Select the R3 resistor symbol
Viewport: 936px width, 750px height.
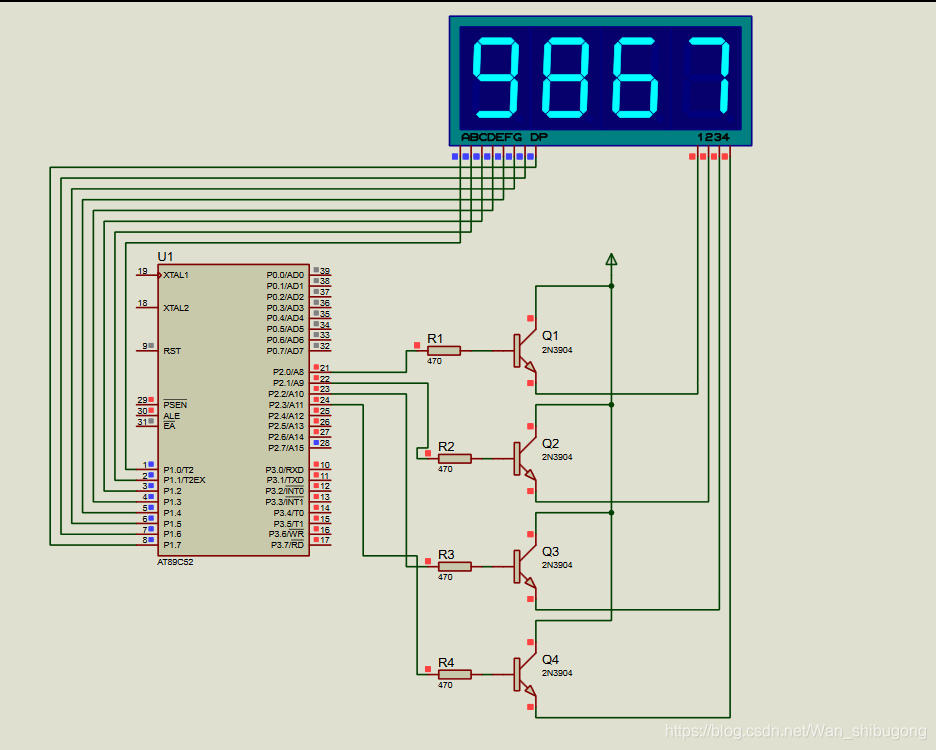coord(454,567)
